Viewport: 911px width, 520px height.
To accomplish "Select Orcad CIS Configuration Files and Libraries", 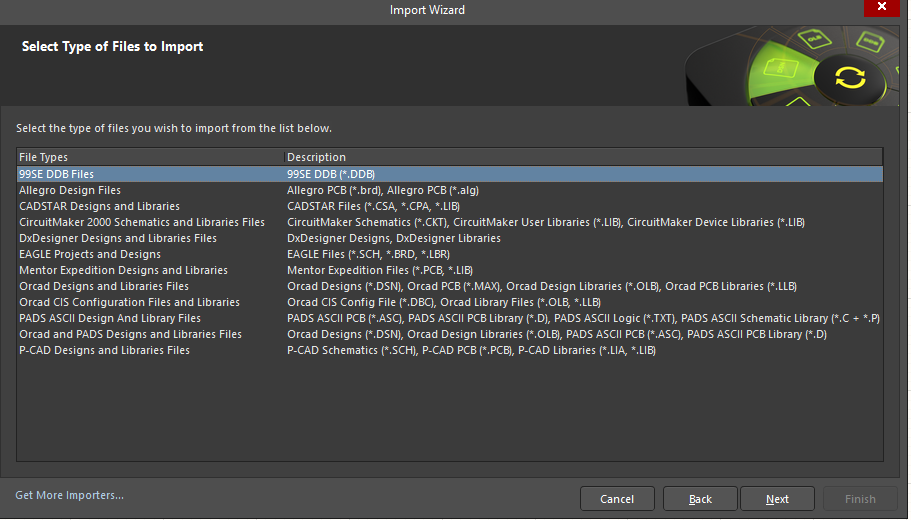I will [x=129, y=302].
